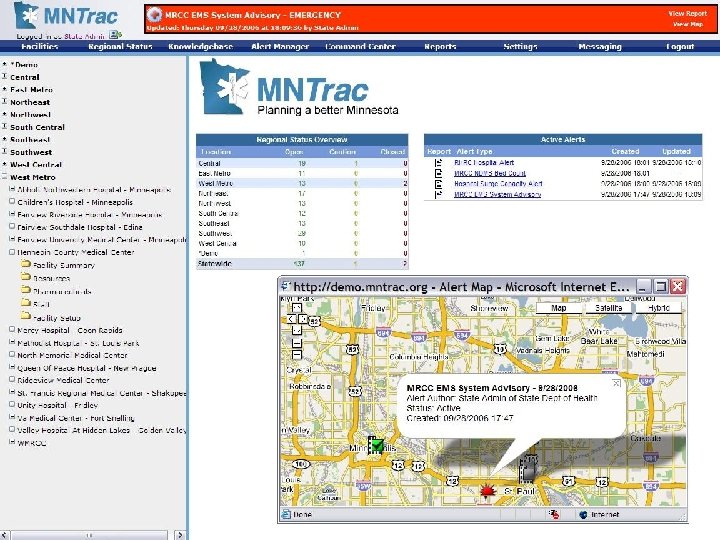Open the Reports menu

440,46
